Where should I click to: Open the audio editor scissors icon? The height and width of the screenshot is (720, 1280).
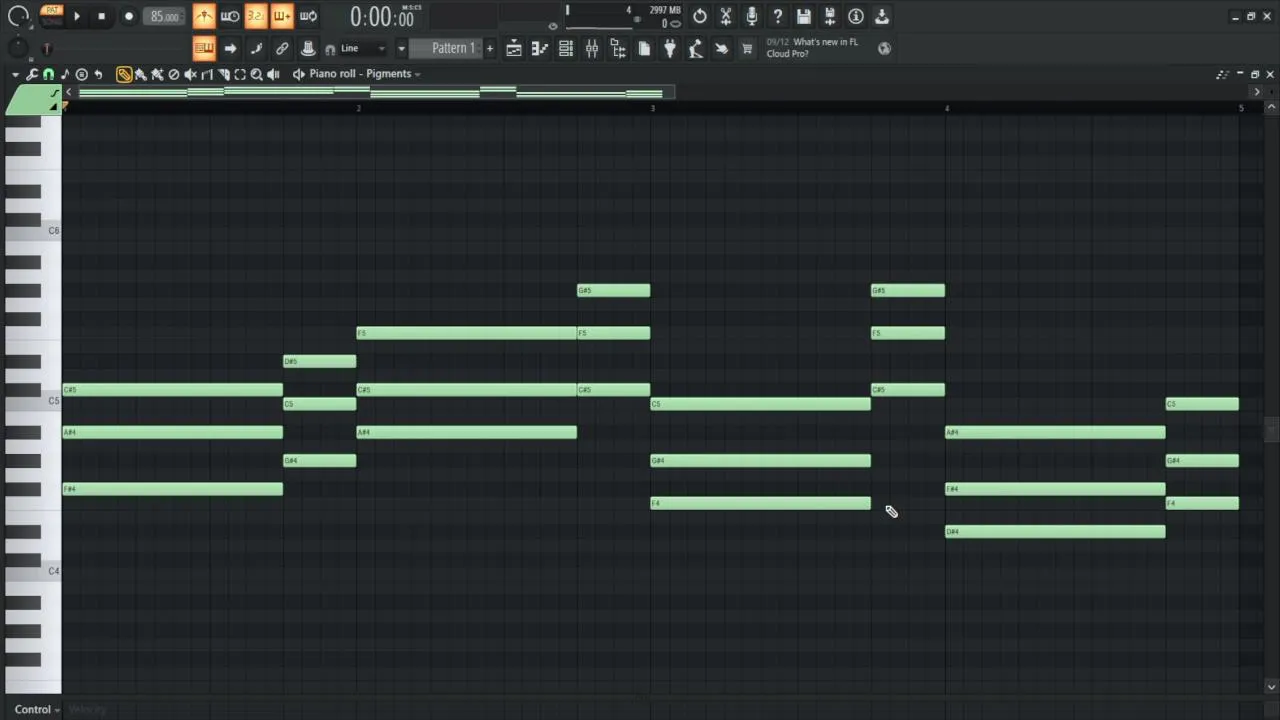pos(726,16)
